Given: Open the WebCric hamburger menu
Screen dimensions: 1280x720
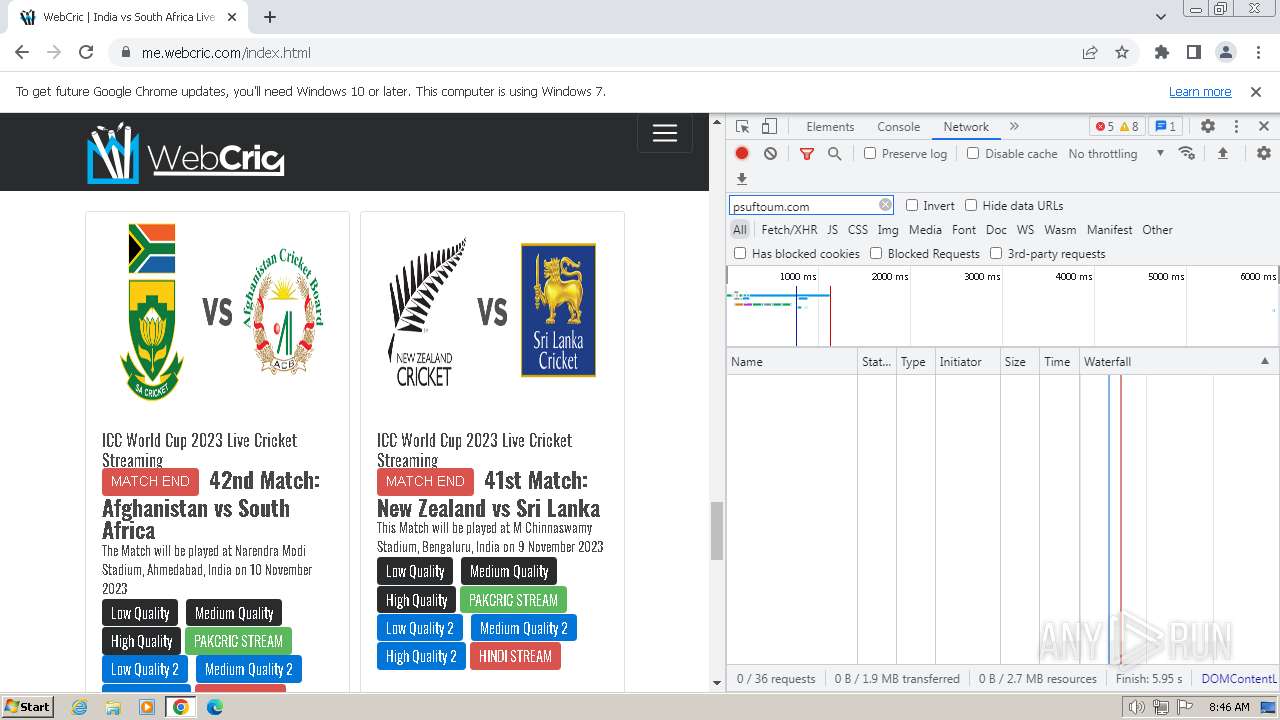Looking at the screenshot, I should click(x=665, y=134).
